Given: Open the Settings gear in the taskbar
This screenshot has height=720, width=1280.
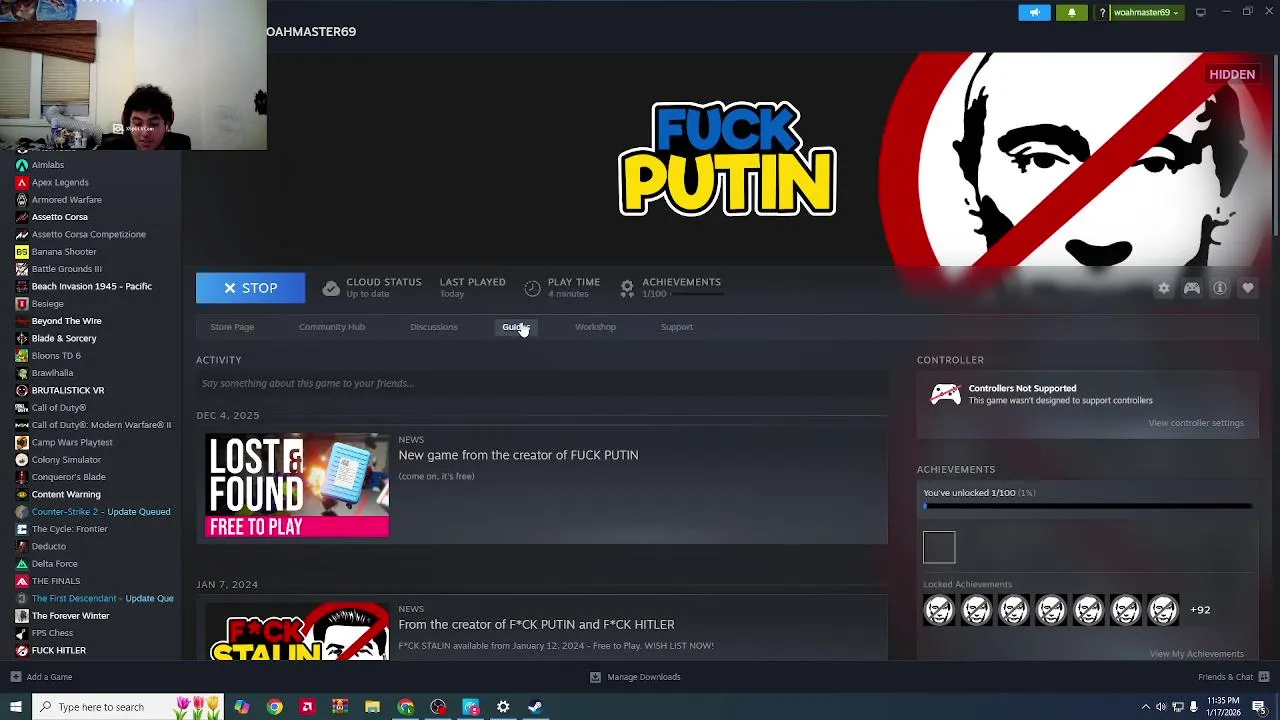Looking at the screenshot, I should point(503,707).
